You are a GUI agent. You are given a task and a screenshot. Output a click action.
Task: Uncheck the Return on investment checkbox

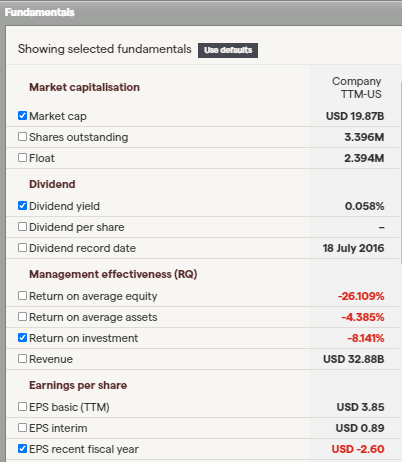[x=22, y=338]
